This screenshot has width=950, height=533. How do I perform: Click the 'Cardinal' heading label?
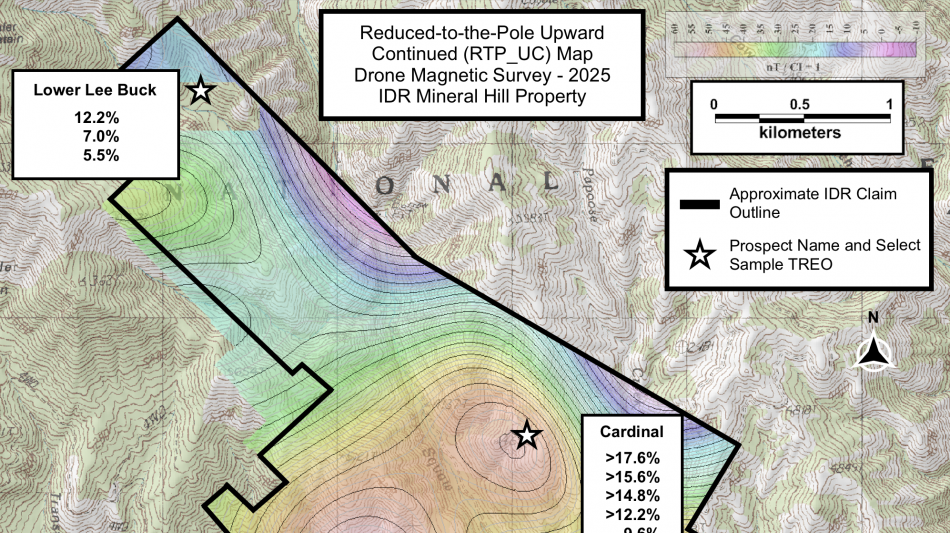pyautogui.click(x=631, y=431)
